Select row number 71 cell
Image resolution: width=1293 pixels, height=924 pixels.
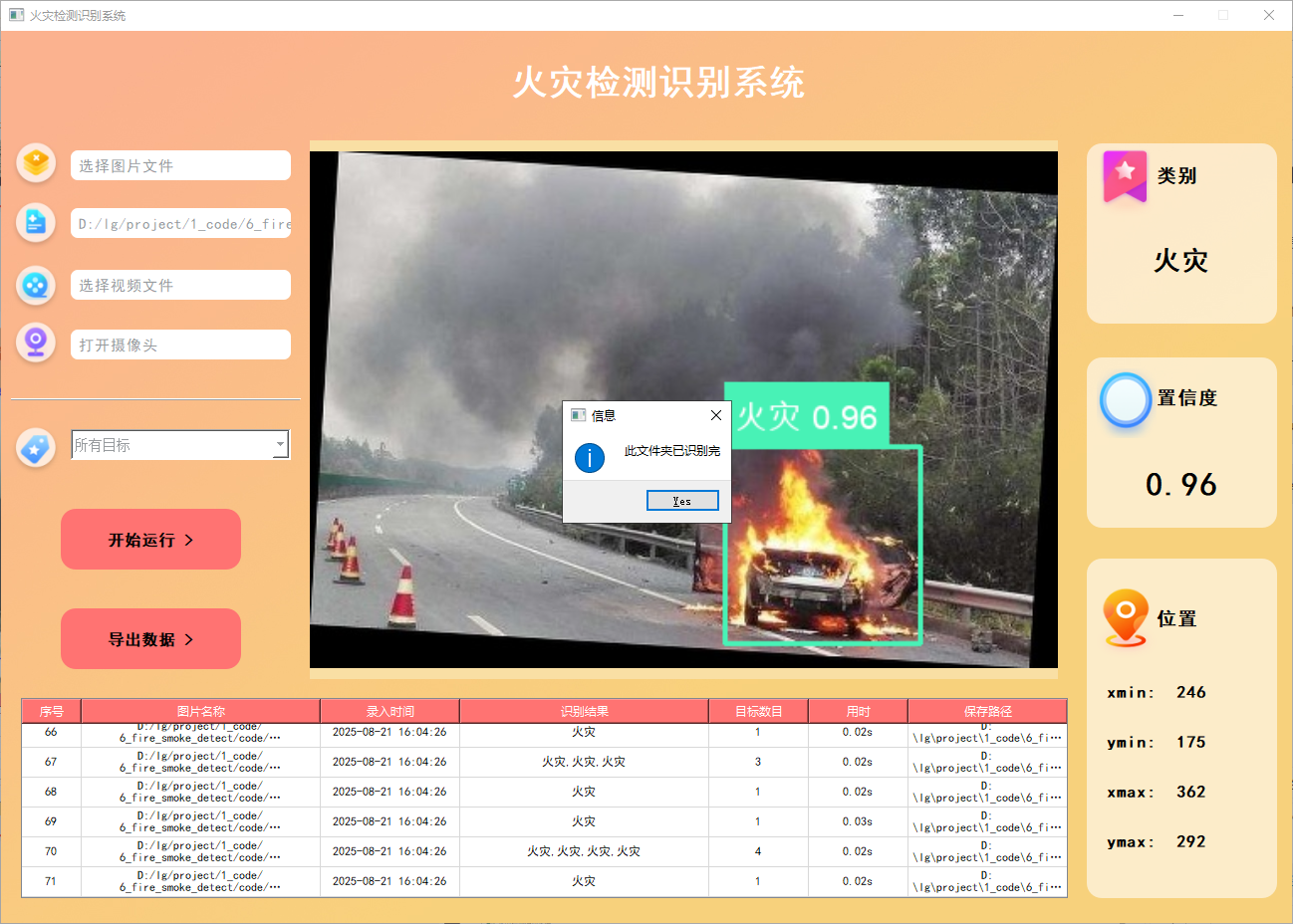[51, 881]
